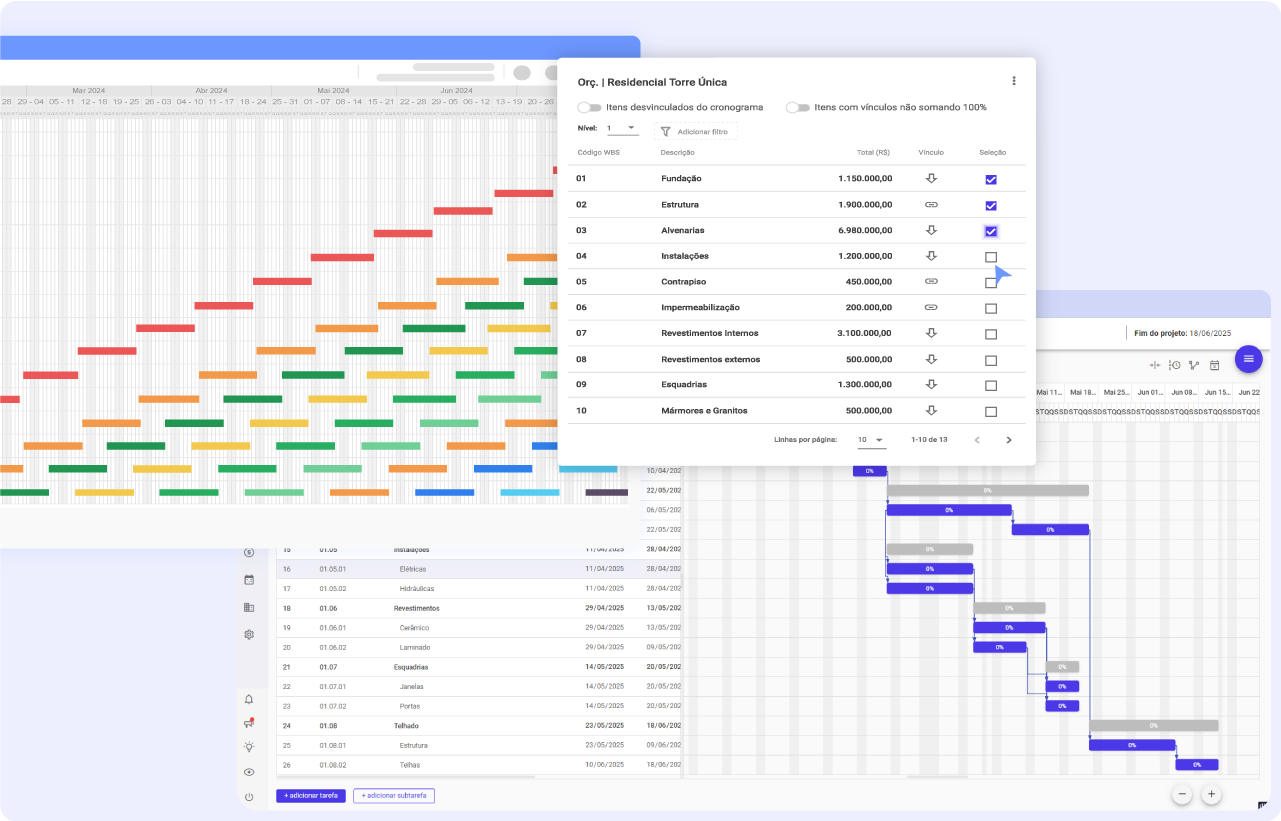Toggle Itens com vínculos não somando 100%
Image resolution: width=1281 pixels, height=821 pixels.
pyautogui.click(x=797, y=107)
